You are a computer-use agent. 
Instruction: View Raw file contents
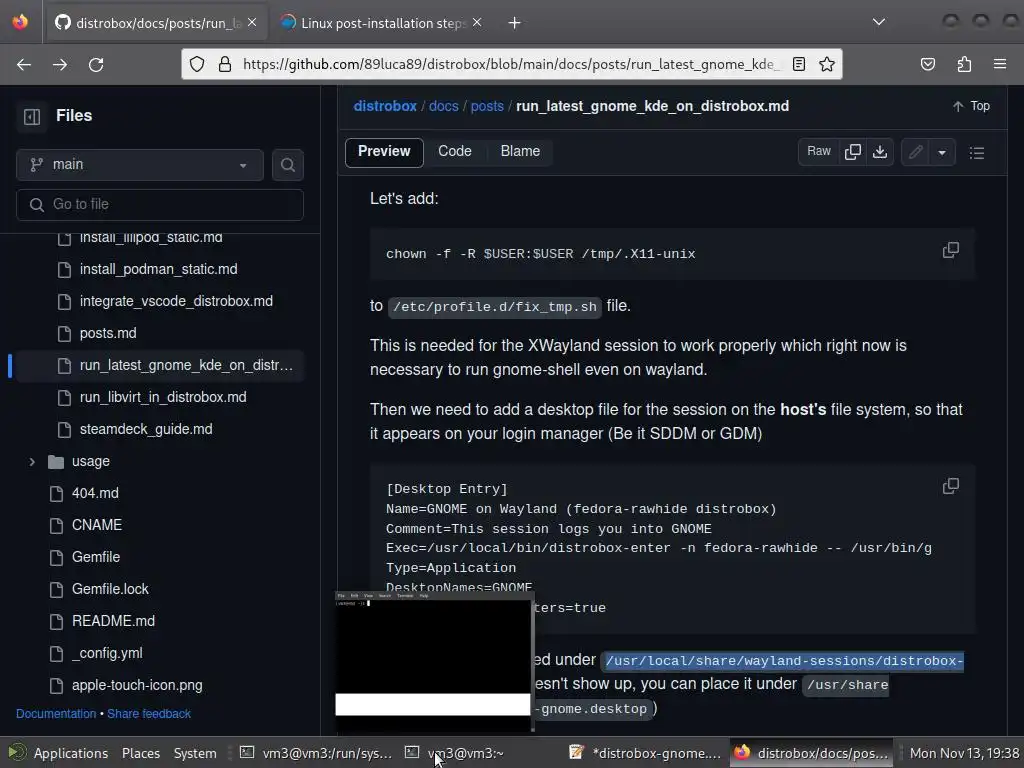point(818,152)
